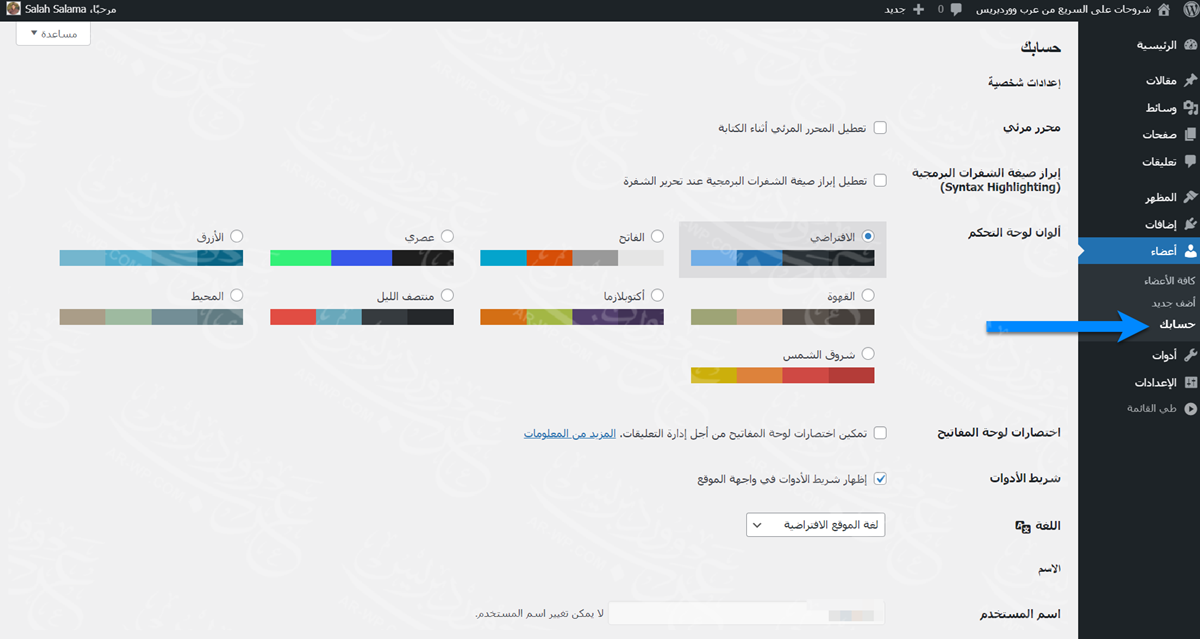Select the الافتراضي color scheme radio
Viewport: 1200px width, 639px height.
point(868,236)
